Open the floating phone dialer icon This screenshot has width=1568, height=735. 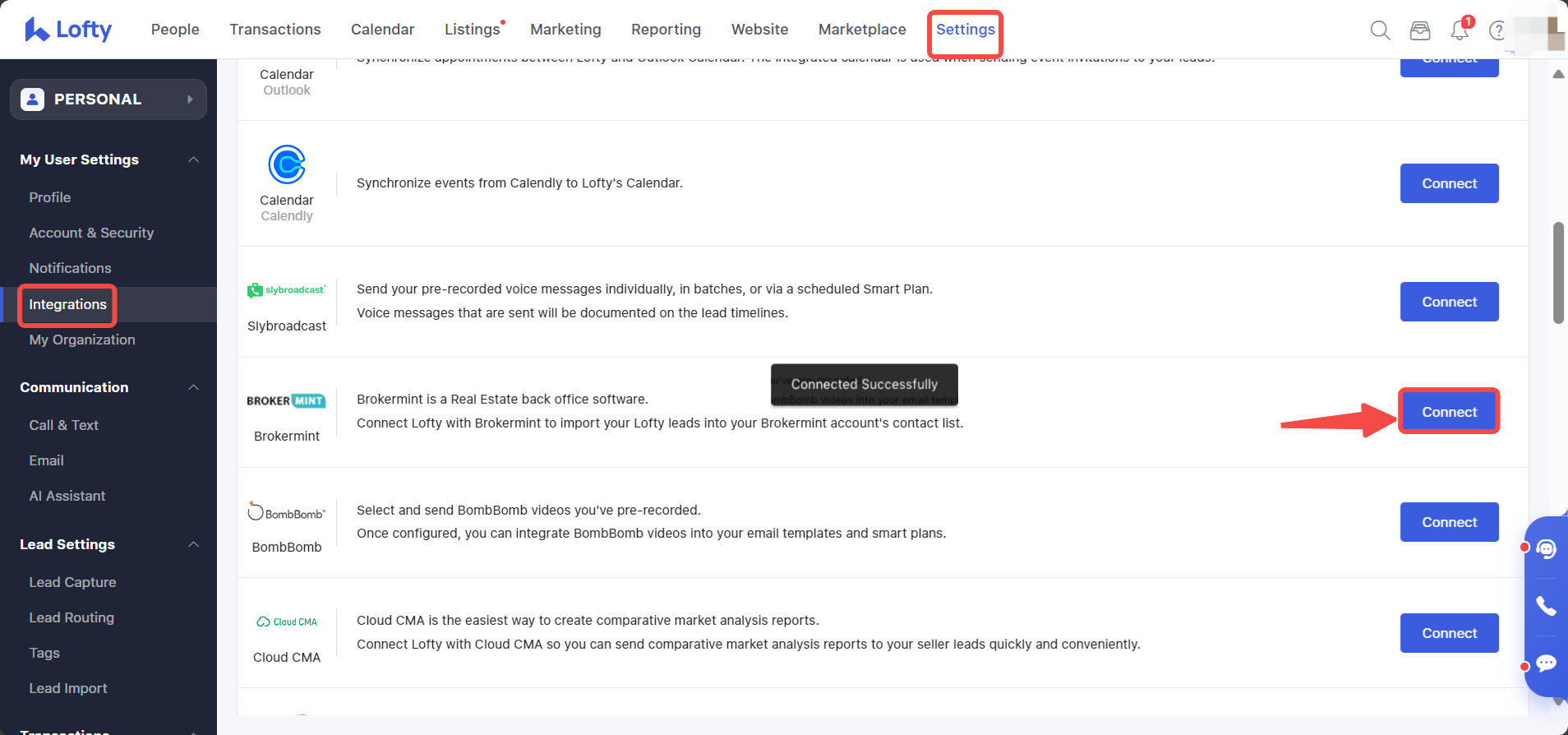coord(1546,606)
